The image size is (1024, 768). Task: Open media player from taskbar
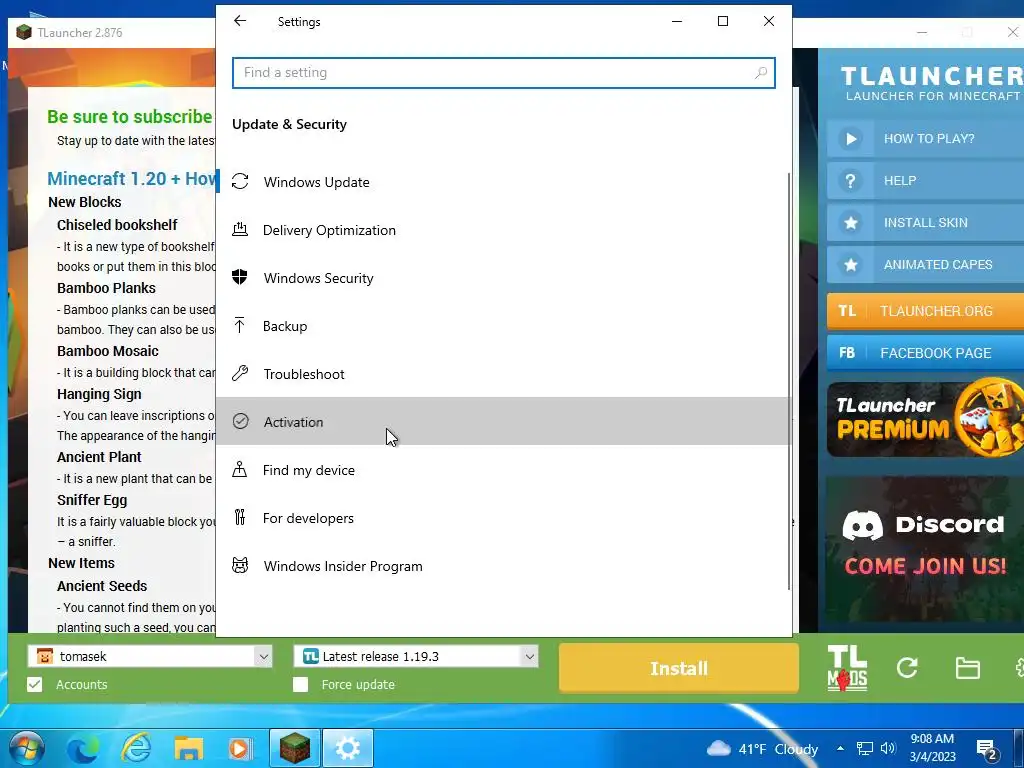(240, 748)
